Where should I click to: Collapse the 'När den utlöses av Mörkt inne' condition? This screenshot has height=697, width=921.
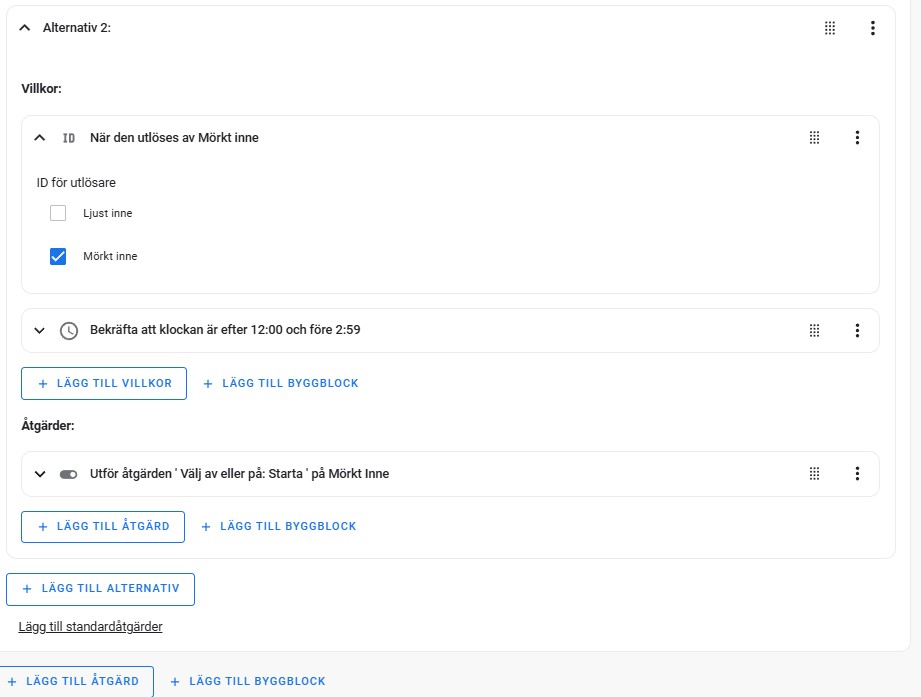(39, 137)
